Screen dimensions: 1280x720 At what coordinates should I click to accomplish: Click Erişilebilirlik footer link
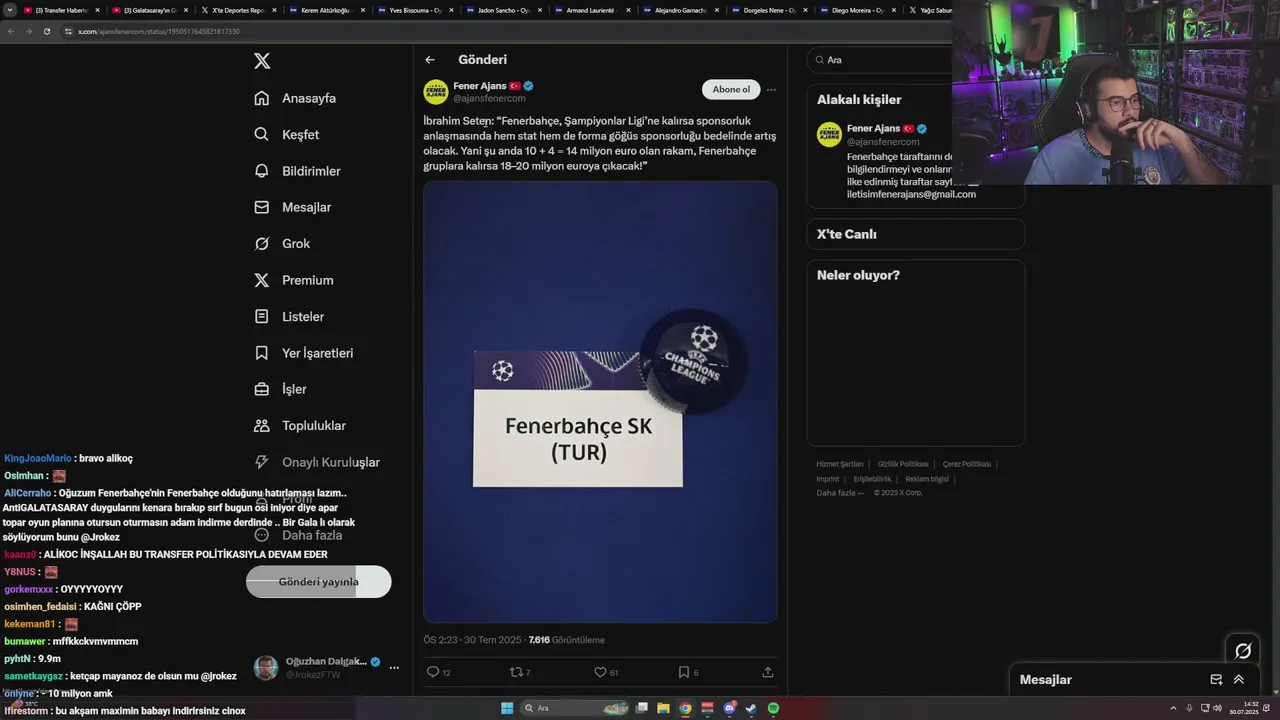(872, 479)
